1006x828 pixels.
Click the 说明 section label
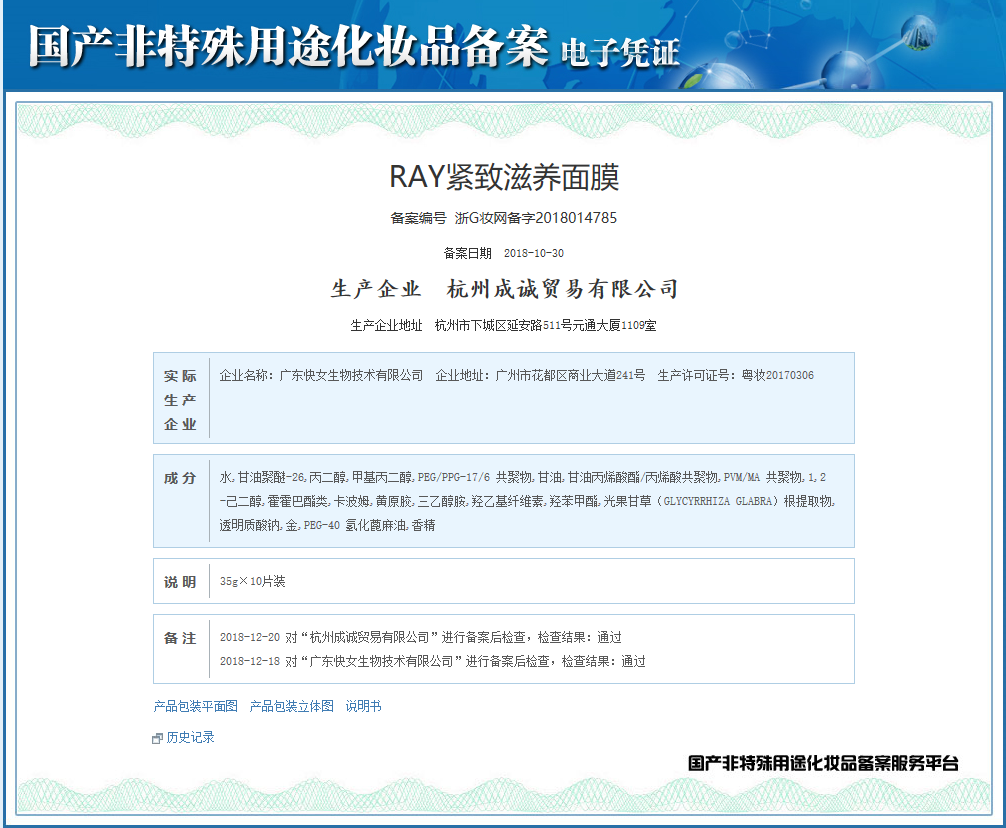tap(180, 582)
